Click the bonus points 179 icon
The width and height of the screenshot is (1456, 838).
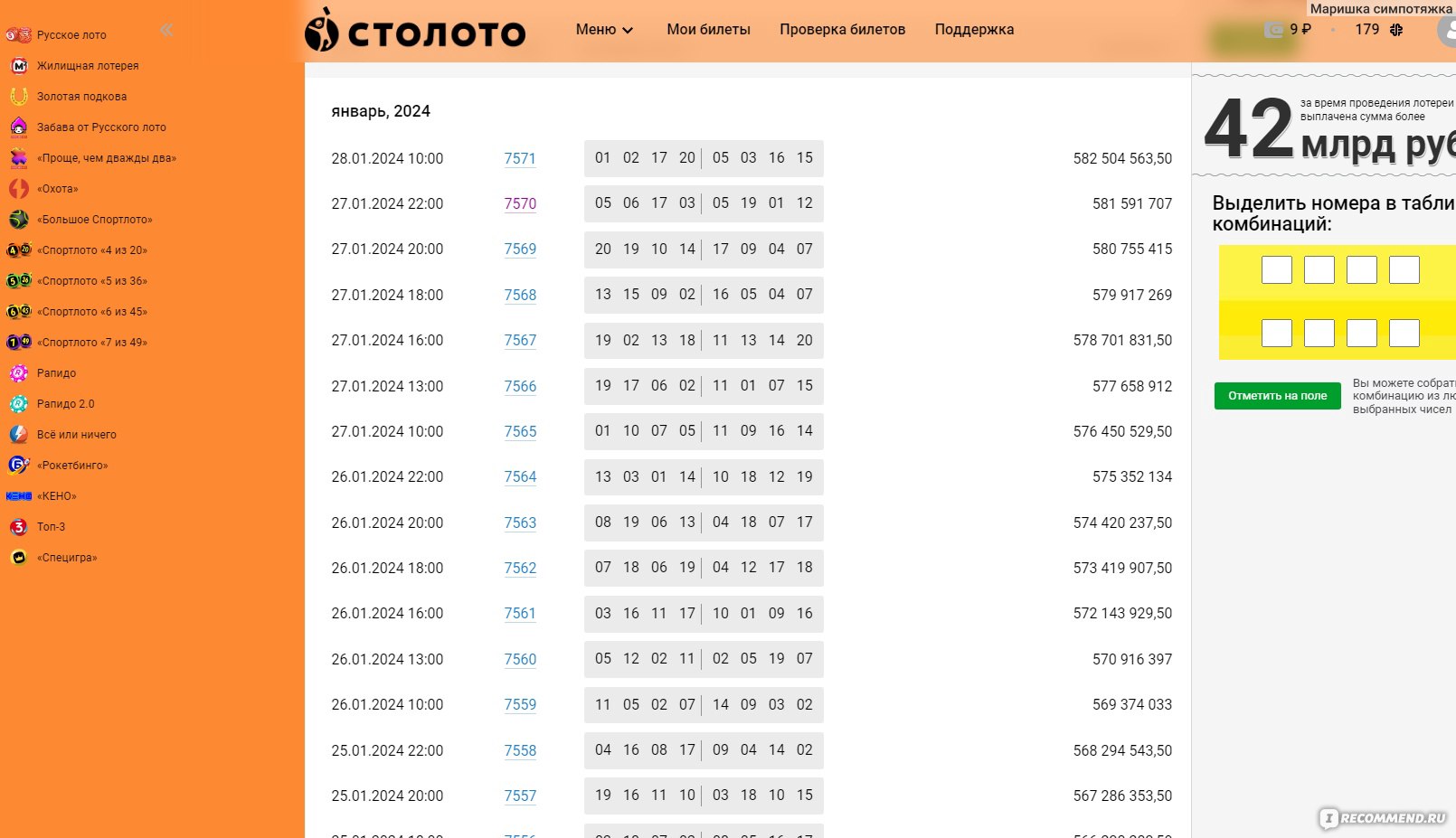coord(1396,30)
